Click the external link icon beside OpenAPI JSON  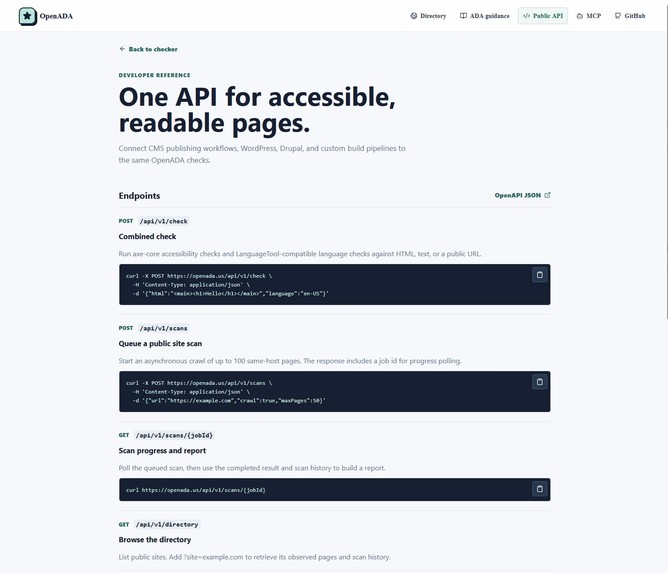point(547,195)
